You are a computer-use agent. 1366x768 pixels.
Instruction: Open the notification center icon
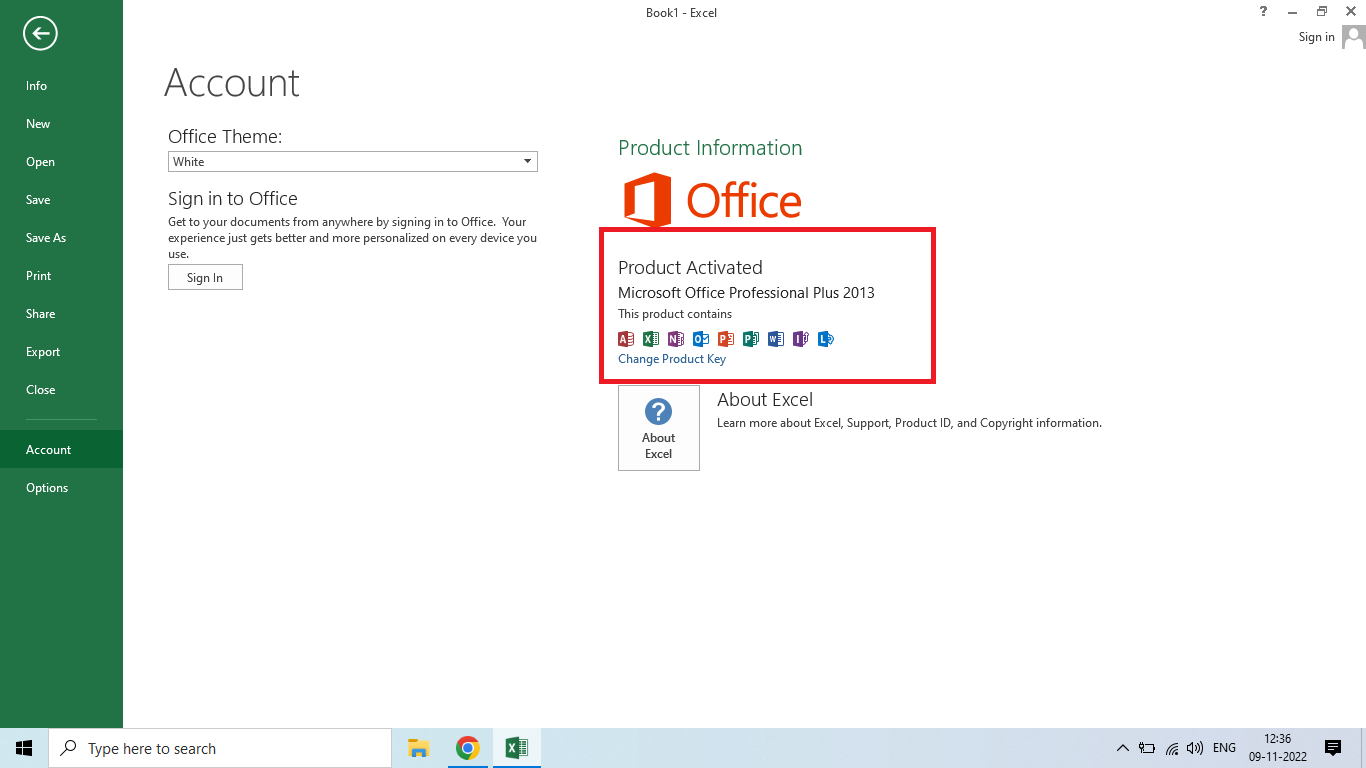click(x=1333, y=748)
